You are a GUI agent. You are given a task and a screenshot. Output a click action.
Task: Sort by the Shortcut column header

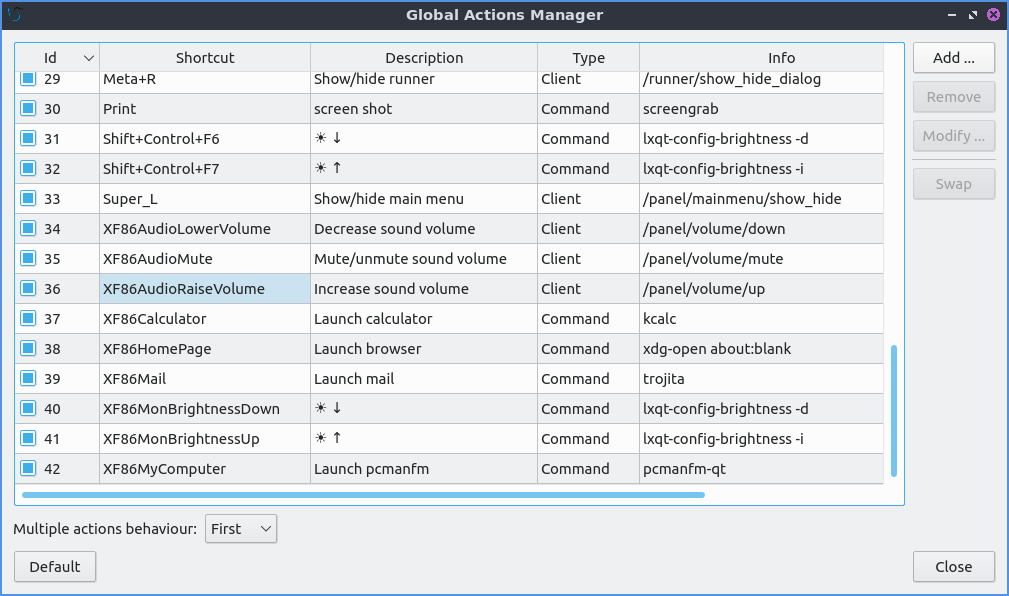(205, 58)
